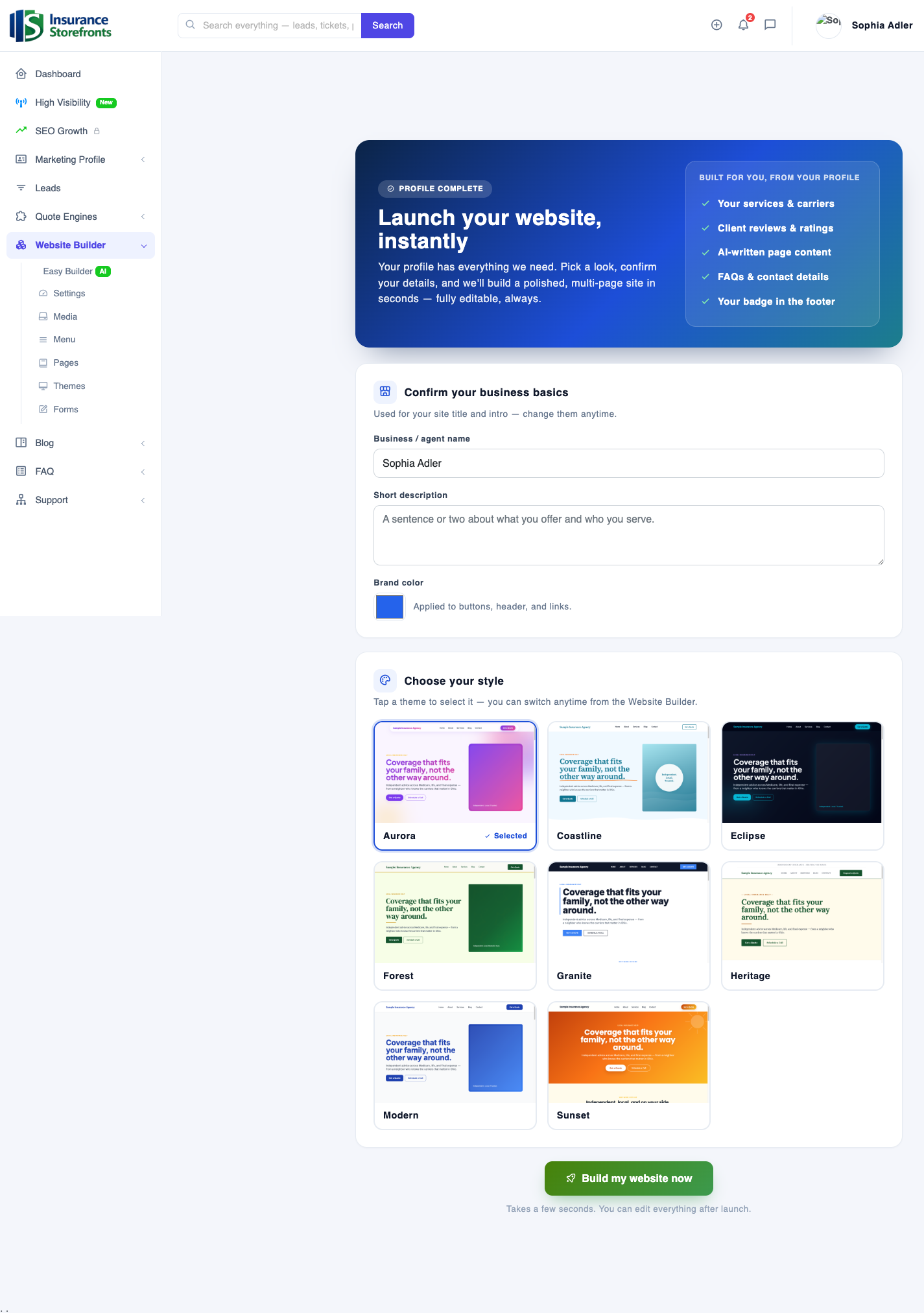Click the Themes monitor icon
The height and width of the screenshot is (1313, 924).
(x=43, y=386)
